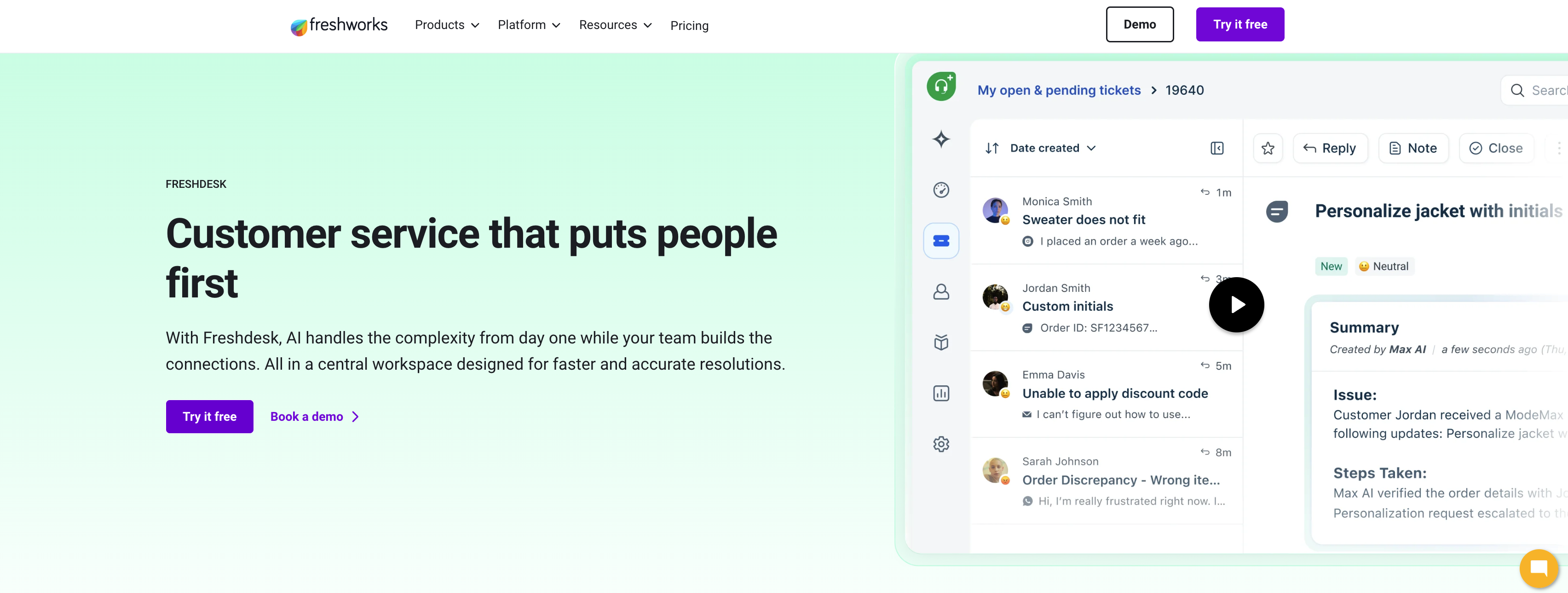This screenshot has width=1568, height=593.
Task: Expand the Date created sort dropdown
Action: click(1053, 148)
